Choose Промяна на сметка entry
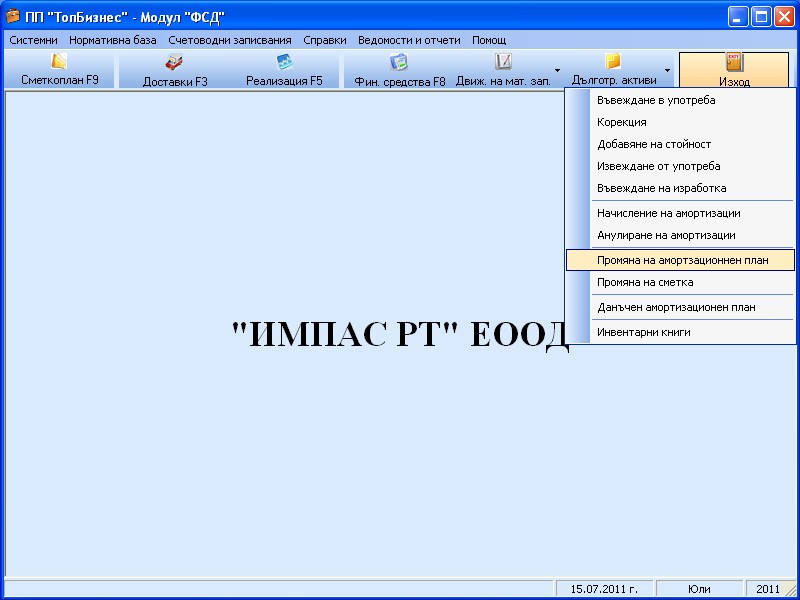The width and height of the screenshot is (800, 600). point(681,282)
